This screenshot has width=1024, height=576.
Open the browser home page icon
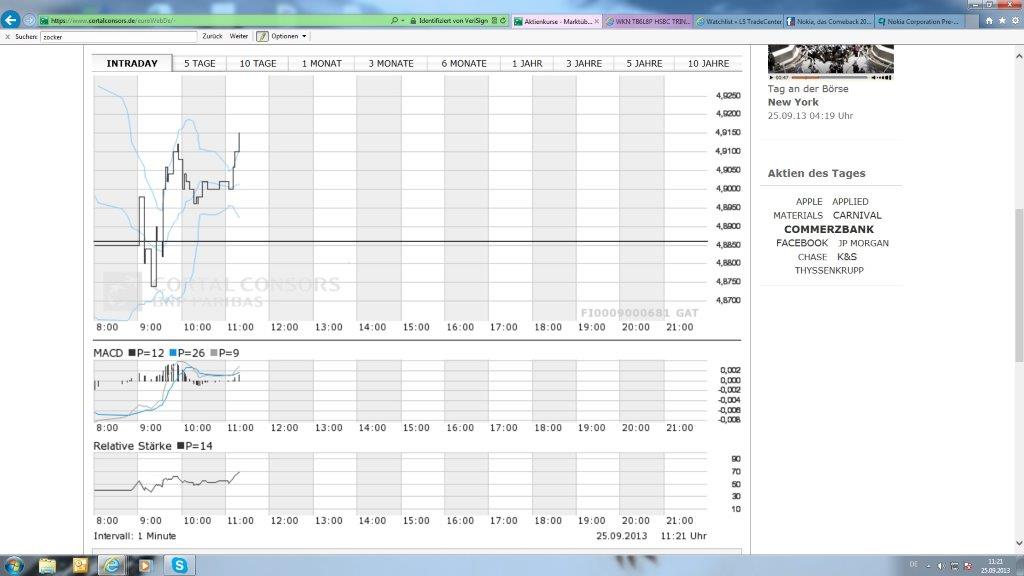(x=989, y=20)
